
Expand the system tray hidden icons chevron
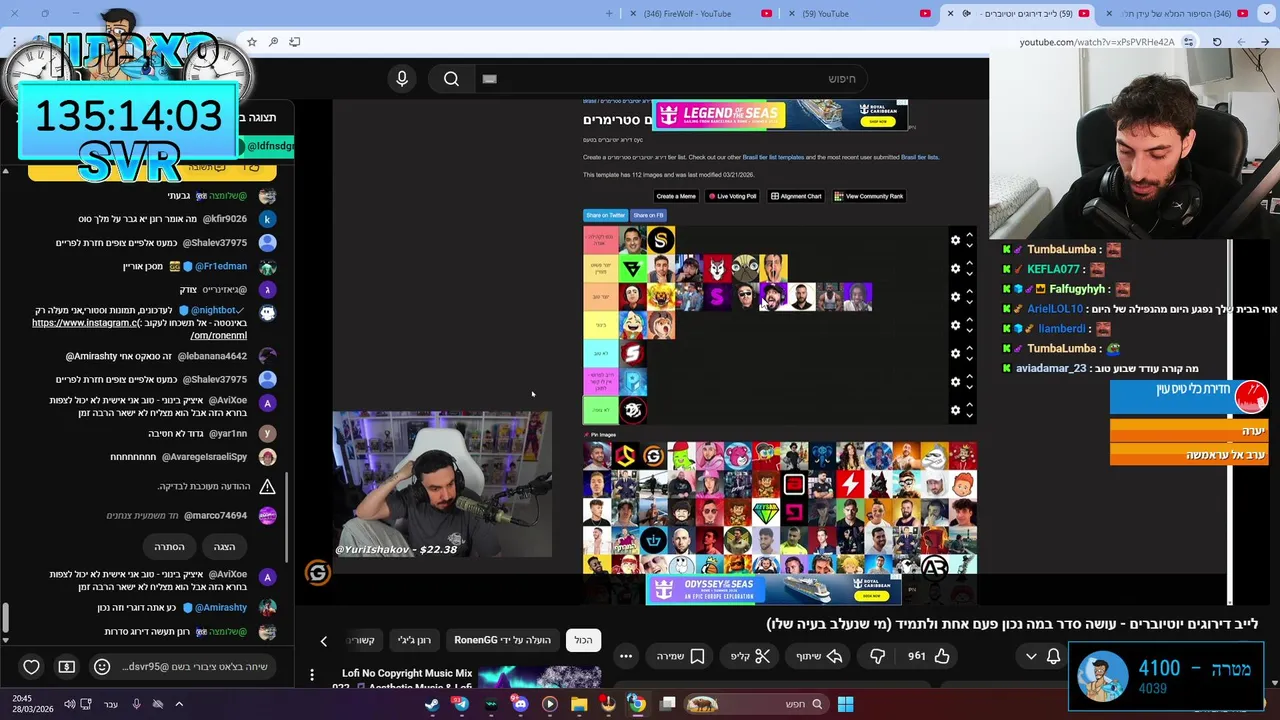[179, 704]
